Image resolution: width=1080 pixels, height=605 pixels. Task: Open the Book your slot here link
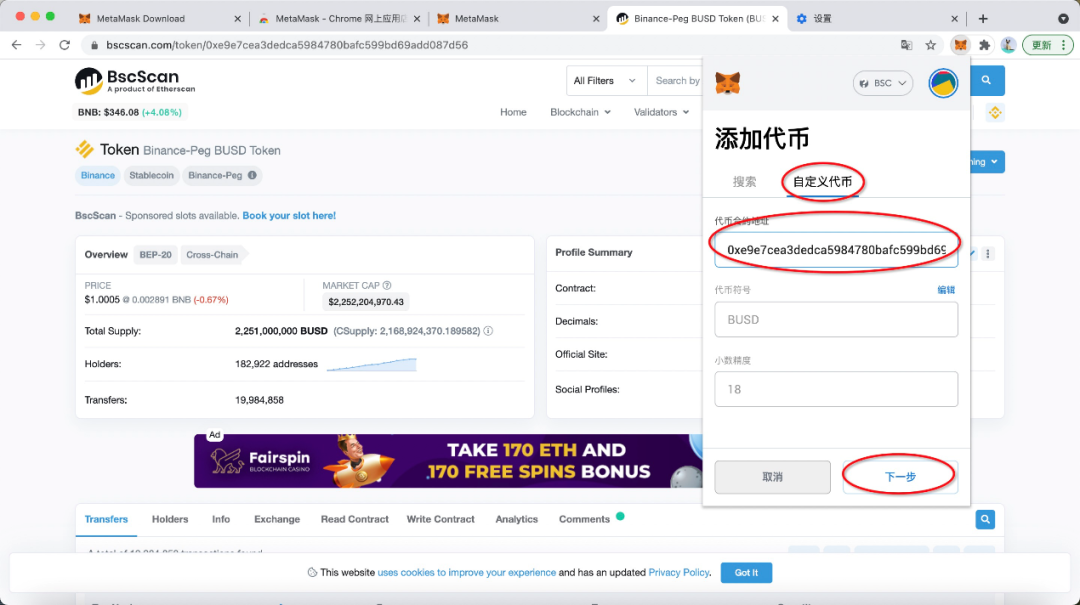pyautogui.click(x=289, y=216)
